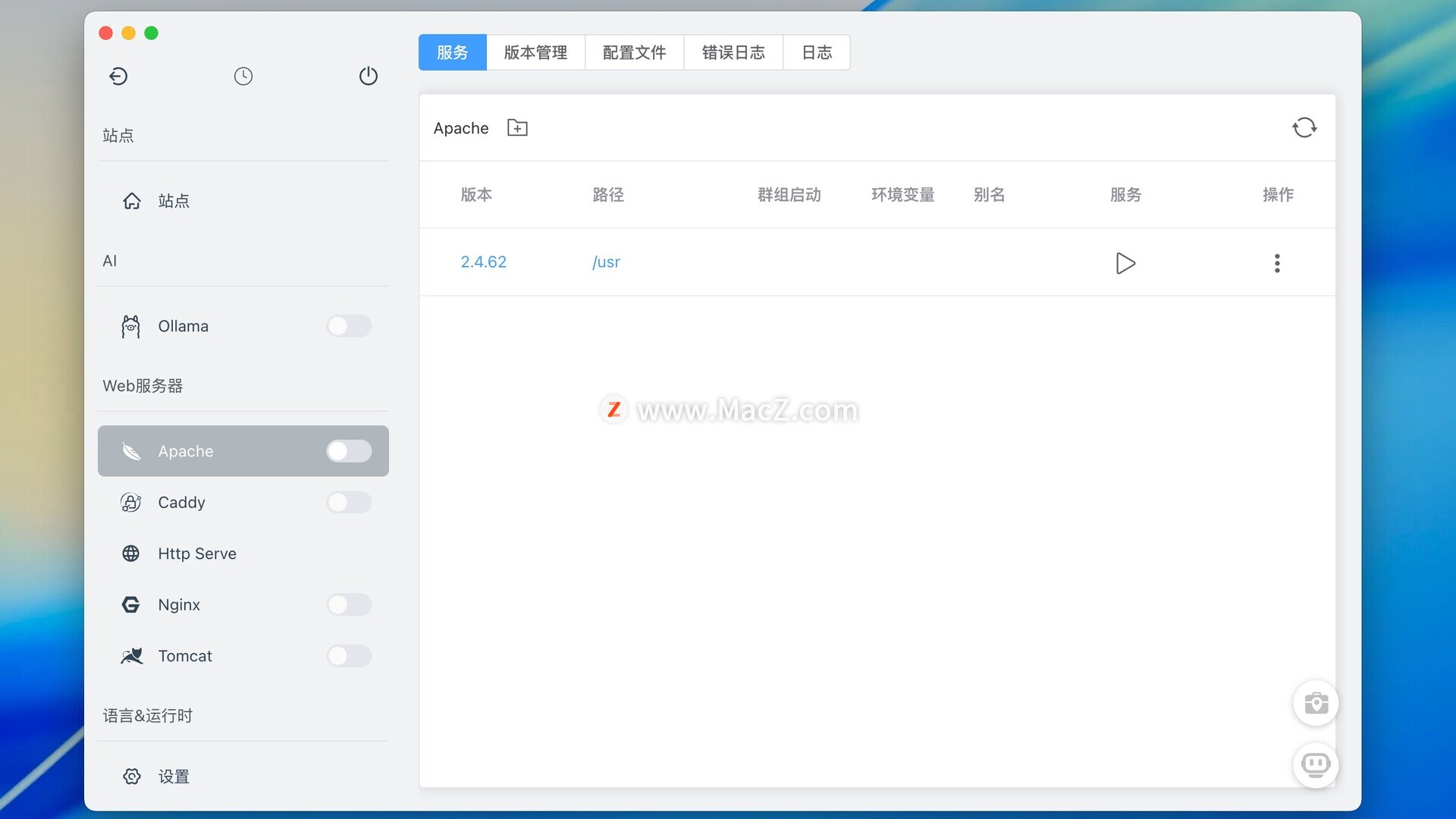1456x819 pixels.
Task: Open the 配置文件 tab
Action: pyautogui.click(x=634, y=52)
